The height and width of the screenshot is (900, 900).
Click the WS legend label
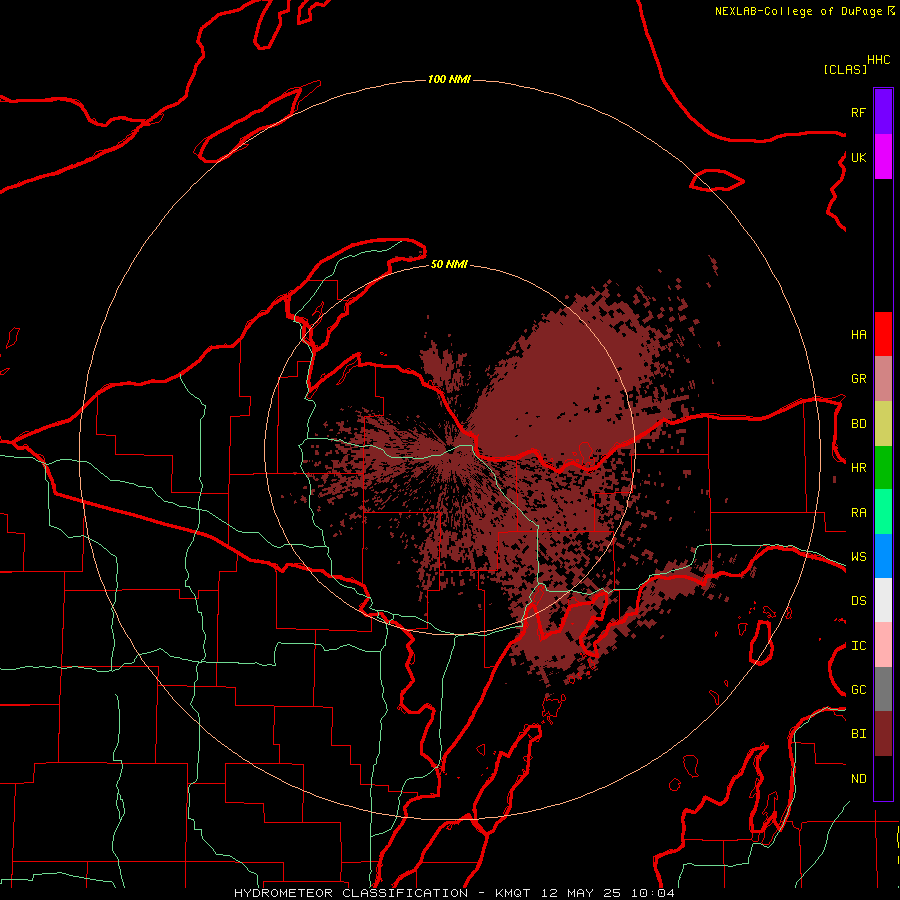click(859, 557)
